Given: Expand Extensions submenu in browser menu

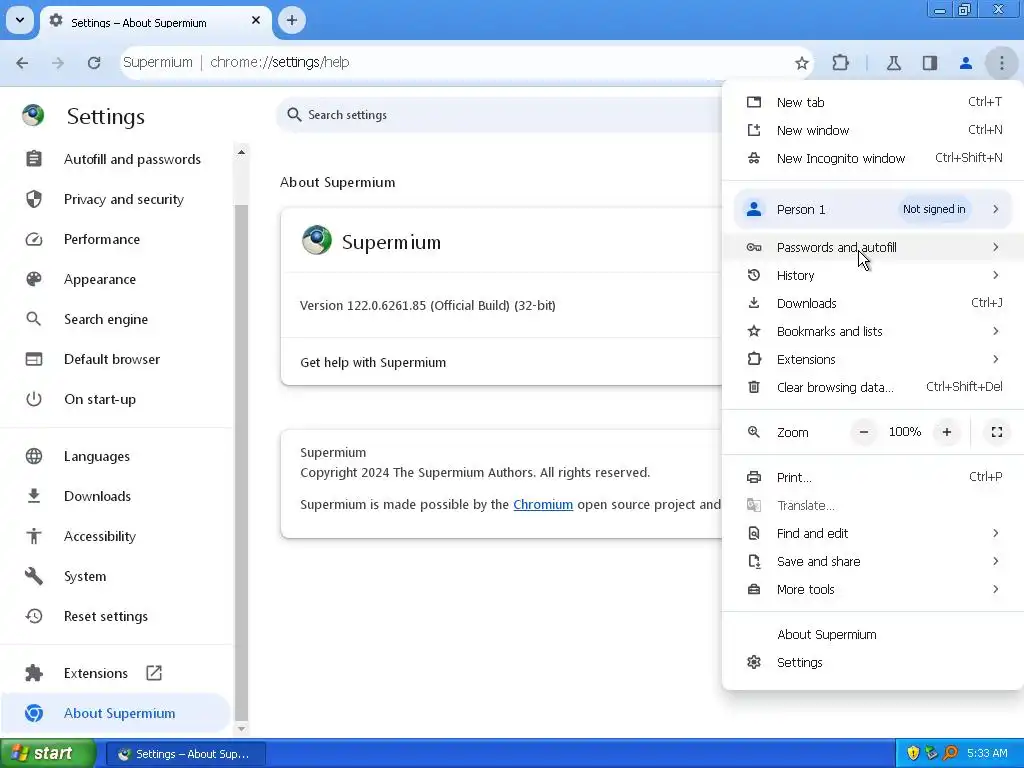Looking at the screenshot, I should (873, 360).
